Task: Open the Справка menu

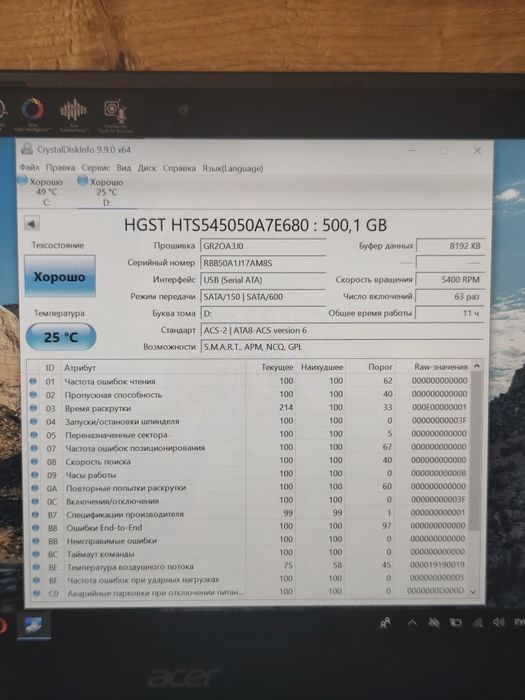Action: tap(179, 168)
